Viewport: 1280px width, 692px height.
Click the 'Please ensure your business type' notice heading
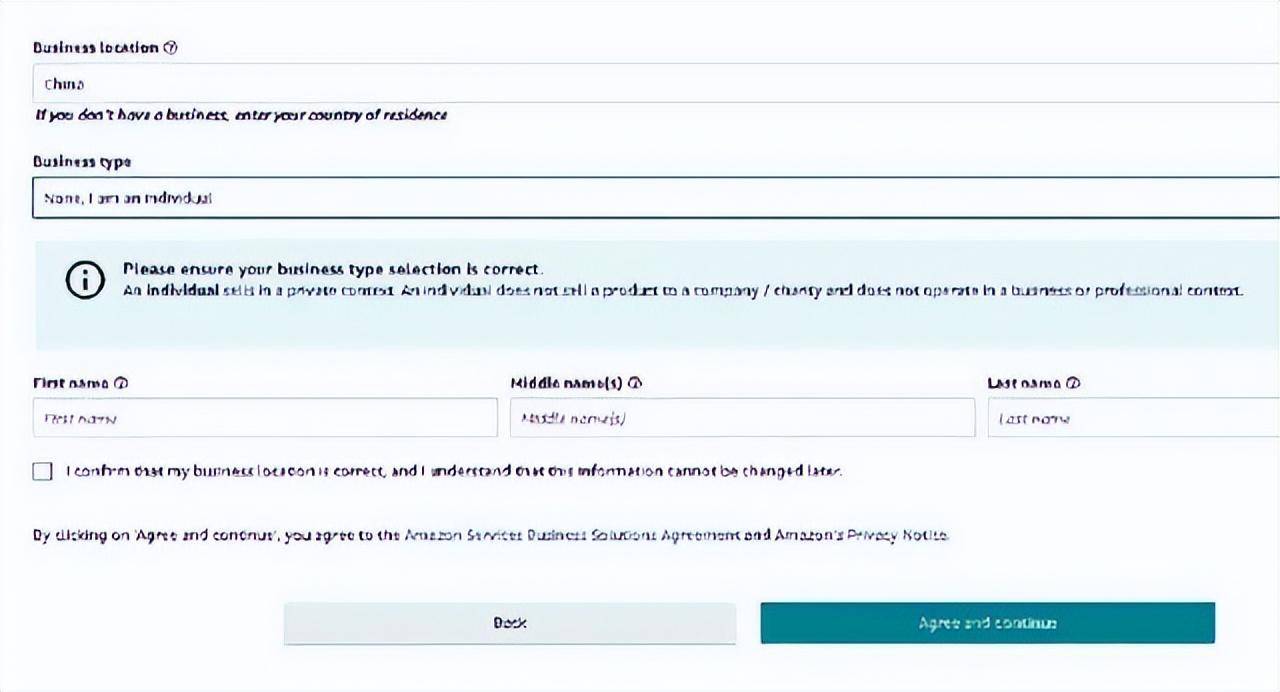(332, 269)
